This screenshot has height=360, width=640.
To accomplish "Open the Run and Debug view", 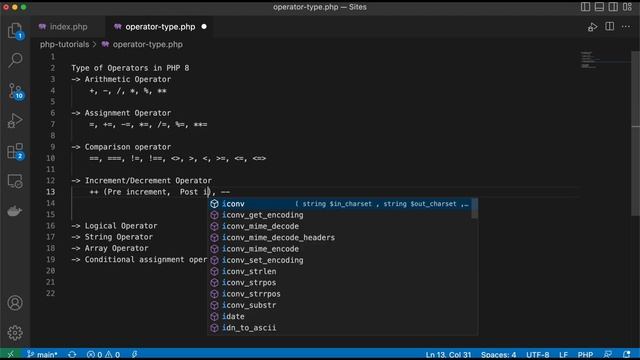I will (15, 121).
